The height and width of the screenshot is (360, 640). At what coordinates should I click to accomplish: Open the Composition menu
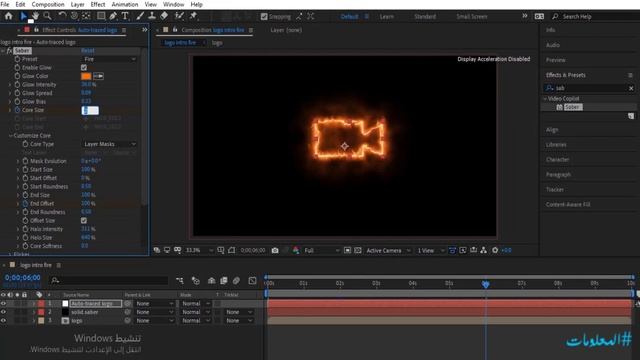point(48,4)
